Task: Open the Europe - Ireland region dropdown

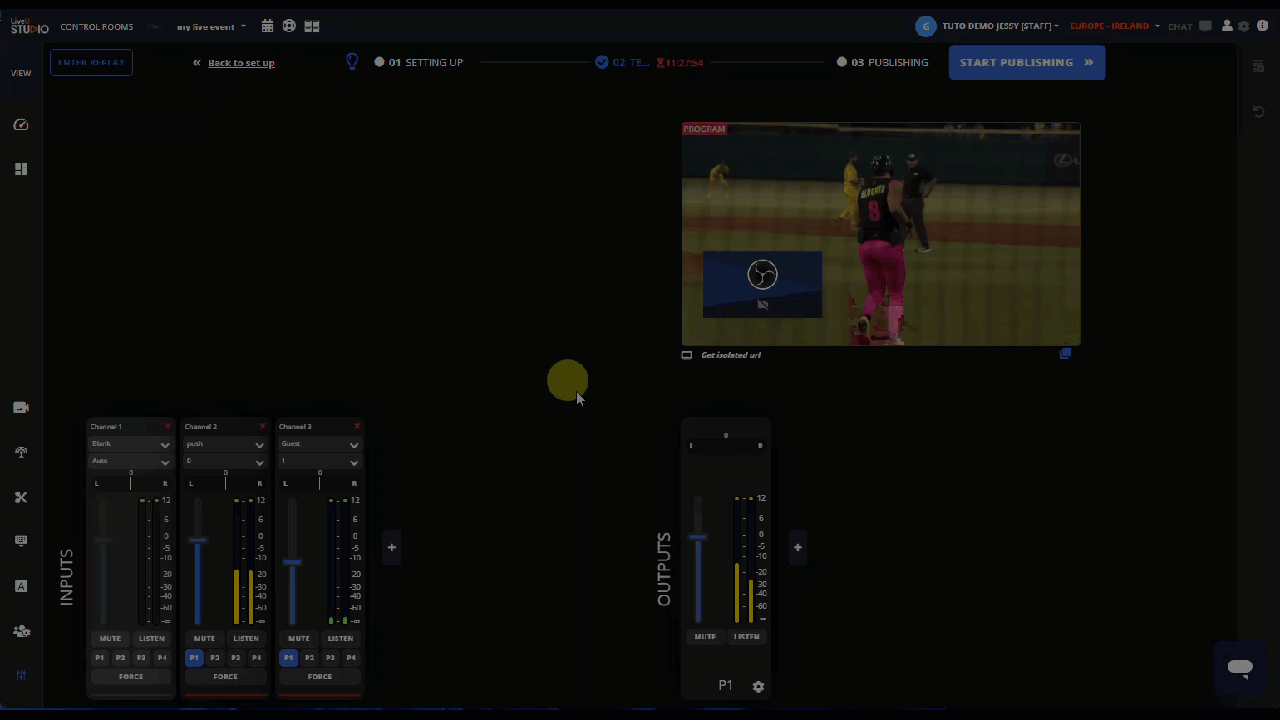Action: [1114, 26]
